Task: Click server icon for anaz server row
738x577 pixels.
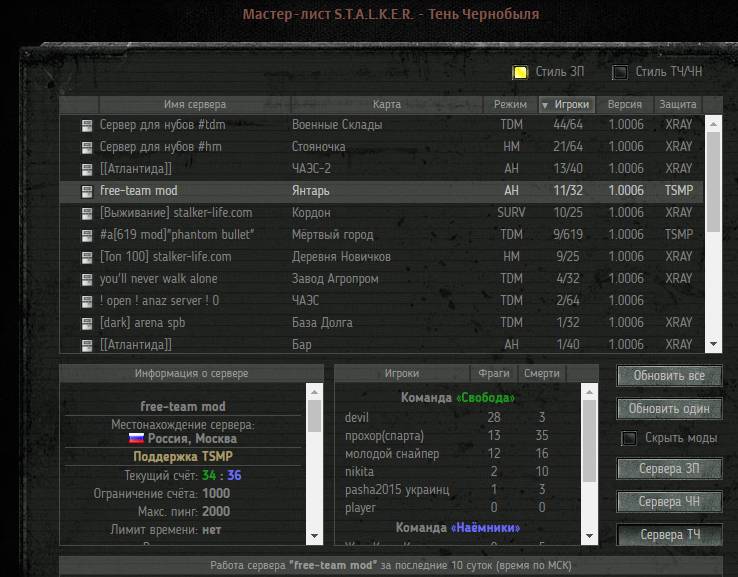Action: [87, 302]
